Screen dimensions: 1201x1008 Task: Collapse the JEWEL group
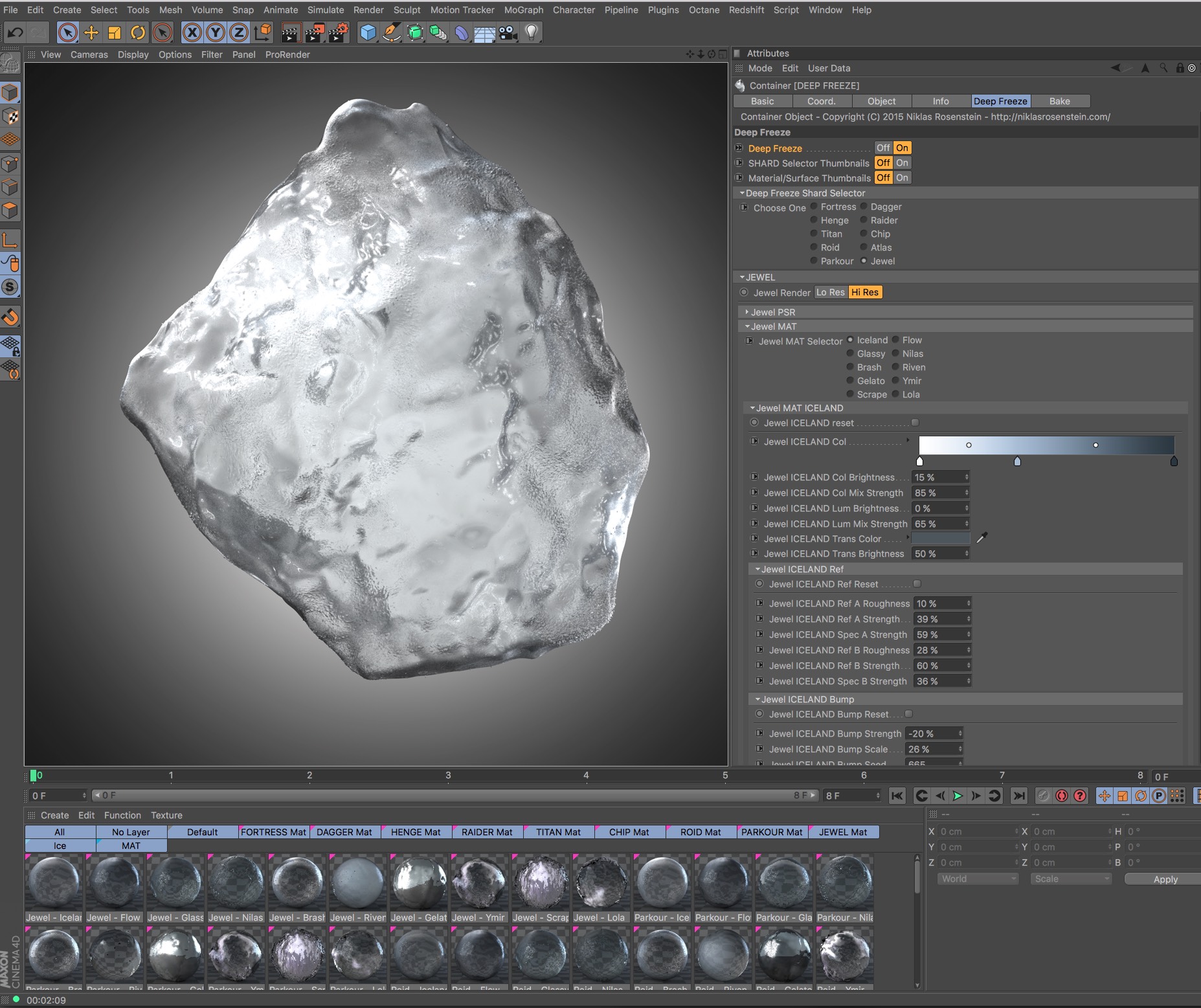tap(742, 277)
